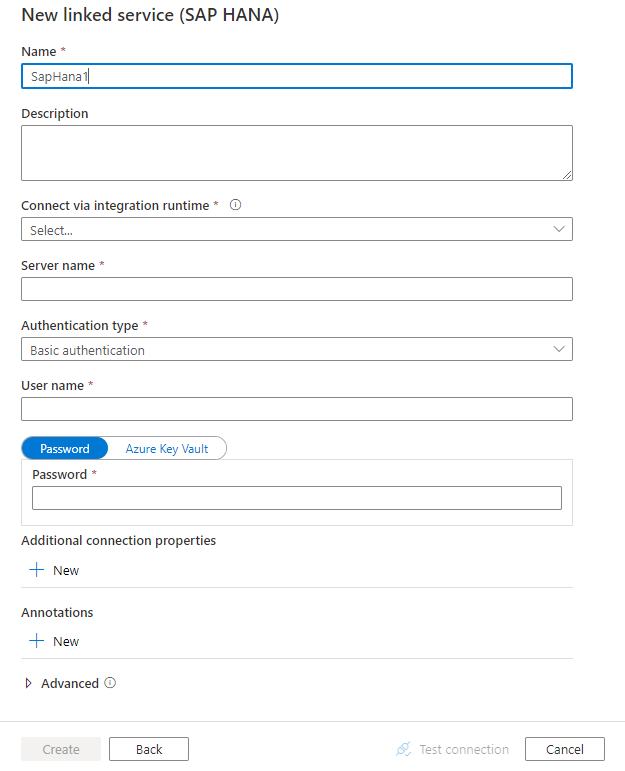Screen dimensions: 625x771
Task: Focus the User name input
Action: 296,409
